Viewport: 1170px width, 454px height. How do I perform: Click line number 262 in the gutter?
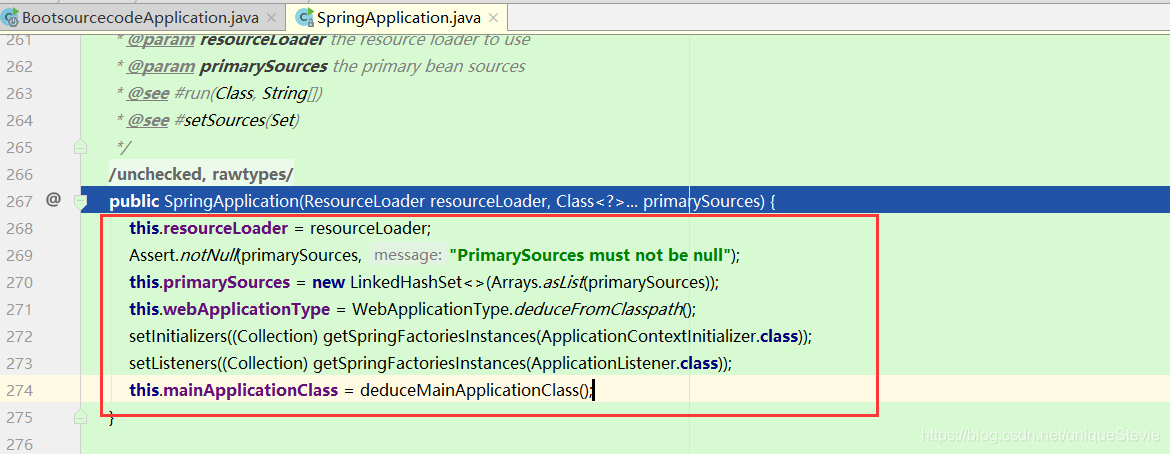19,66
